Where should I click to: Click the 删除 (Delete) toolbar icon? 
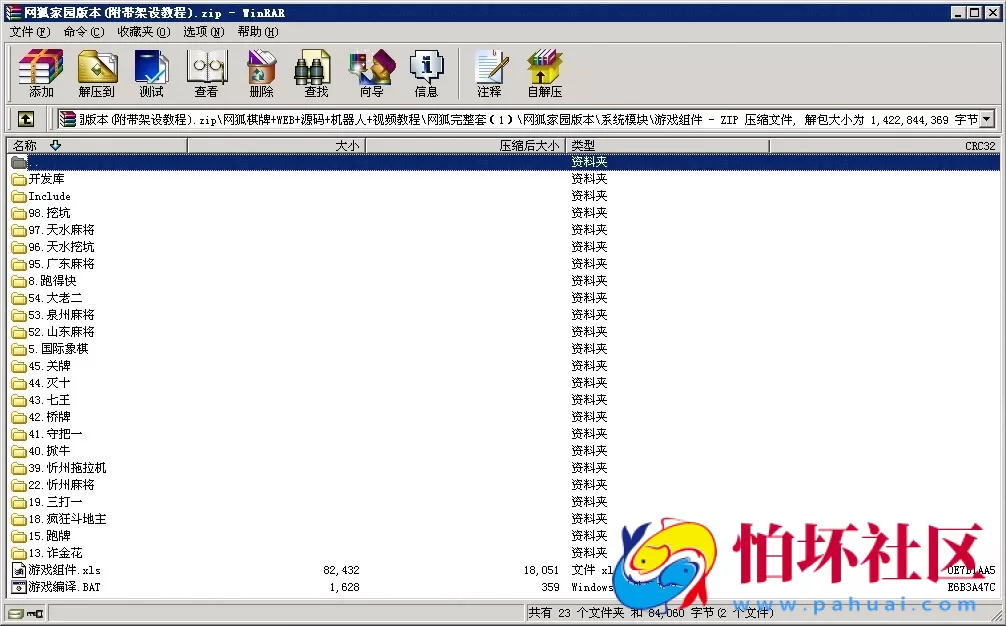point(260,72)
